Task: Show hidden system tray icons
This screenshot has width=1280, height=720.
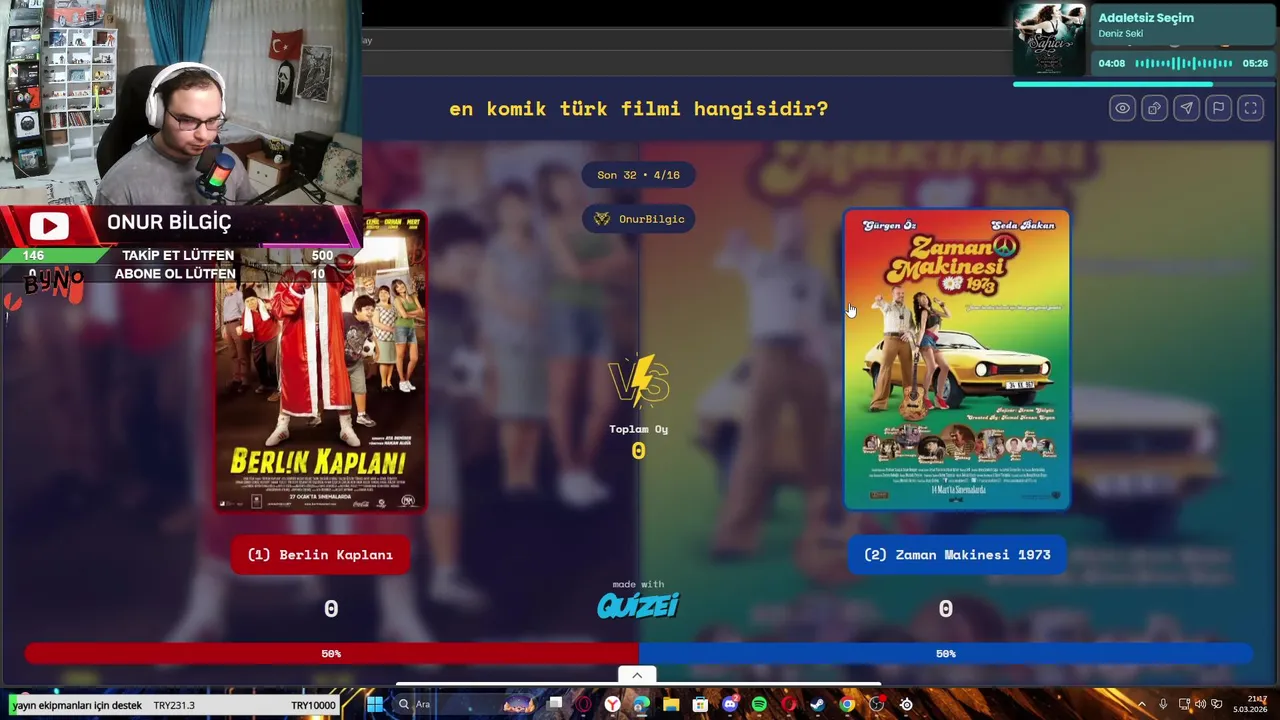Action: pyautogui.click(x=1141, y=705)
